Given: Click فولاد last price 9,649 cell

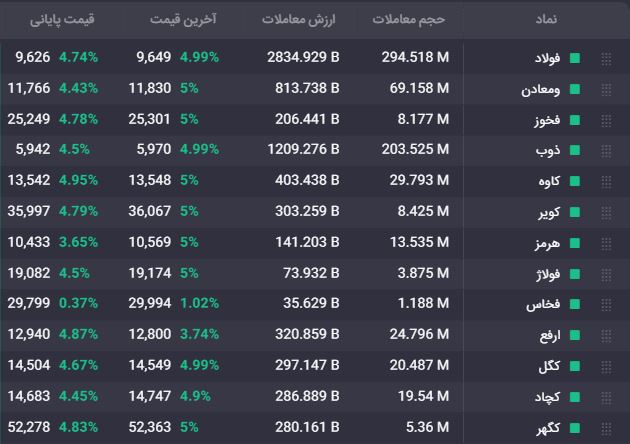Looking at the screenshot, I should (153, 57).
